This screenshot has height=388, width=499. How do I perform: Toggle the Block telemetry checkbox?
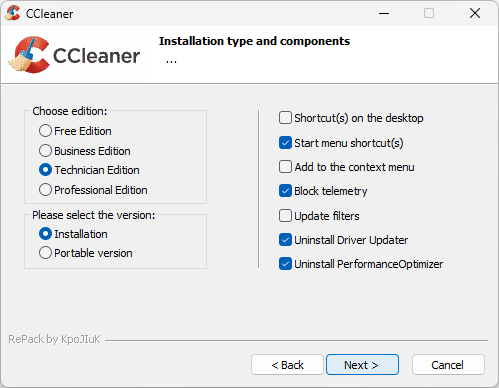coord(285,191)
